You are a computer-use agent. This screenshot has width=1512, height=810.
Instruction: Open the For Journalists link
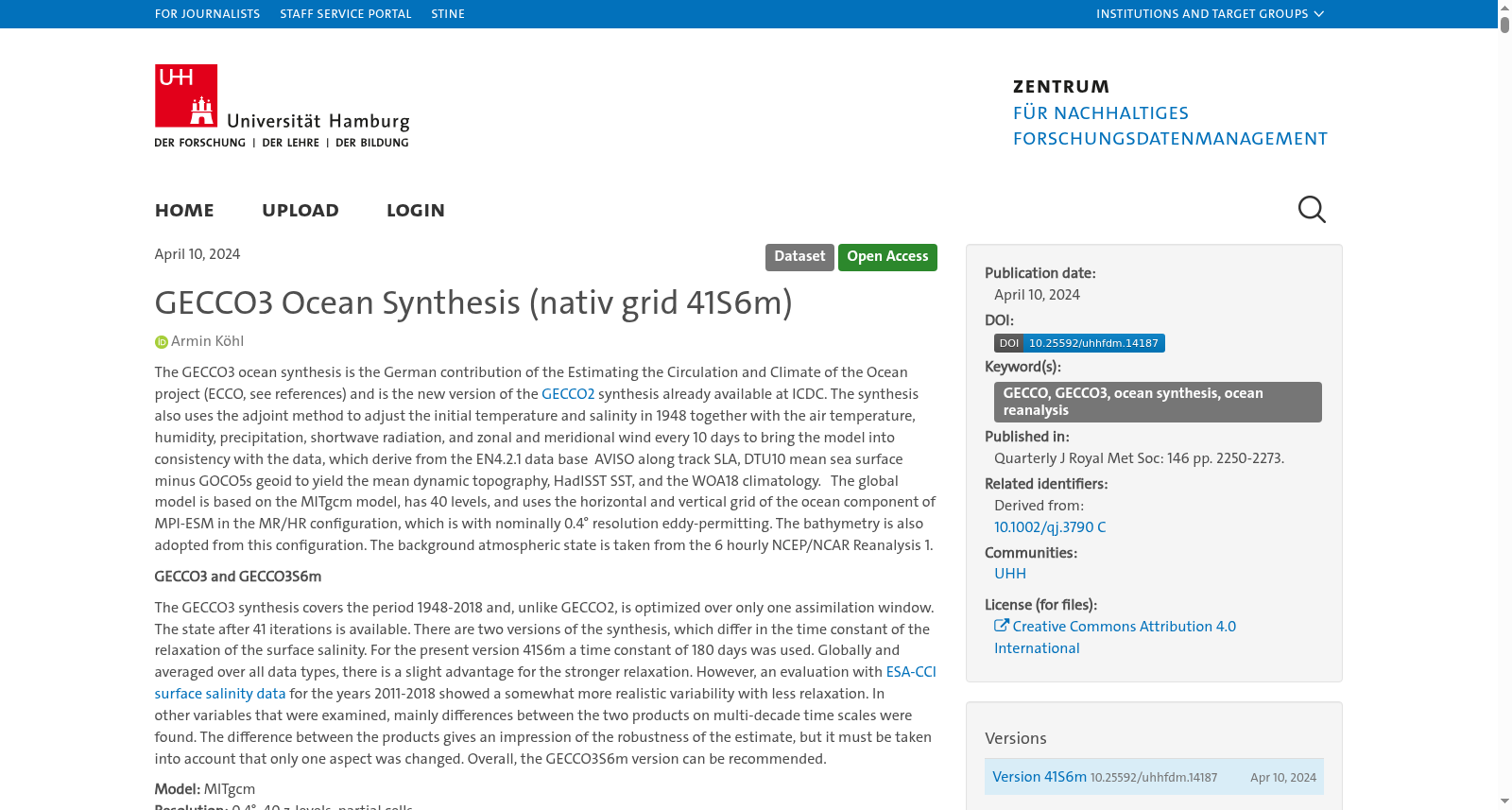coord(207,14)
